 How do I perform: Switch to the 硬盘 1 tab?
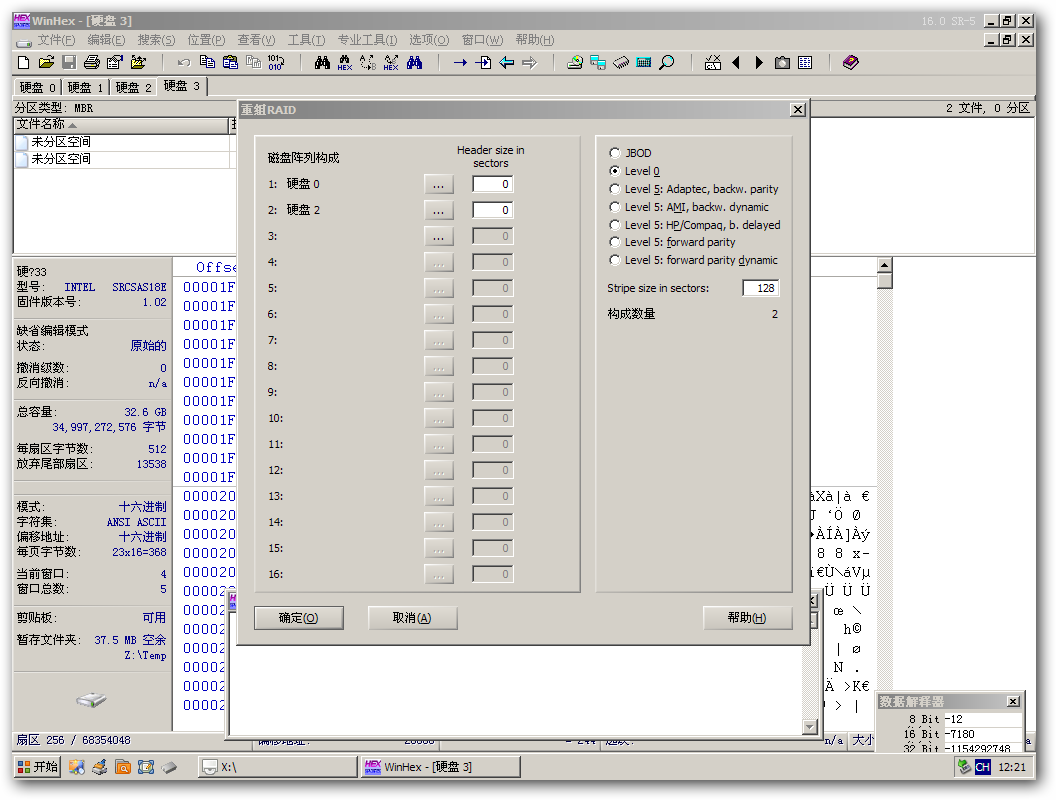[x=85, y=87]
